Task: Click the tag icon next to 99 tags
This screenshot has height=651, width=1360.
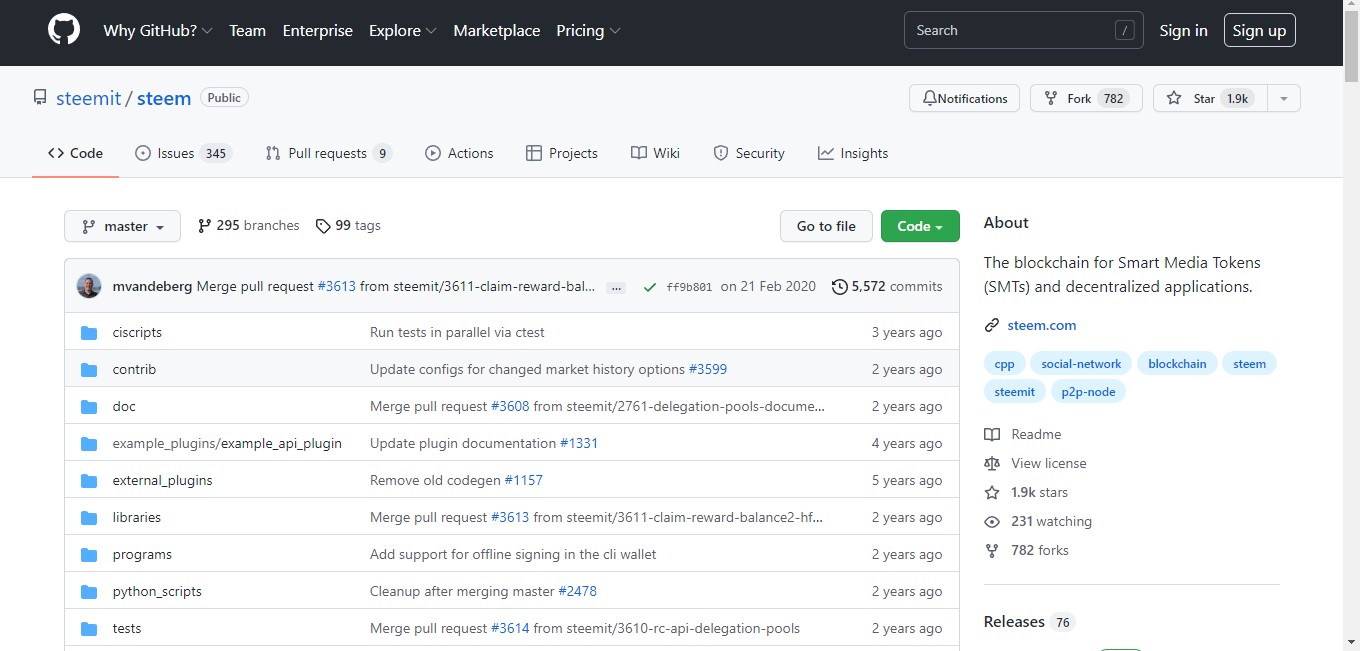Action: tap(323, 226)
